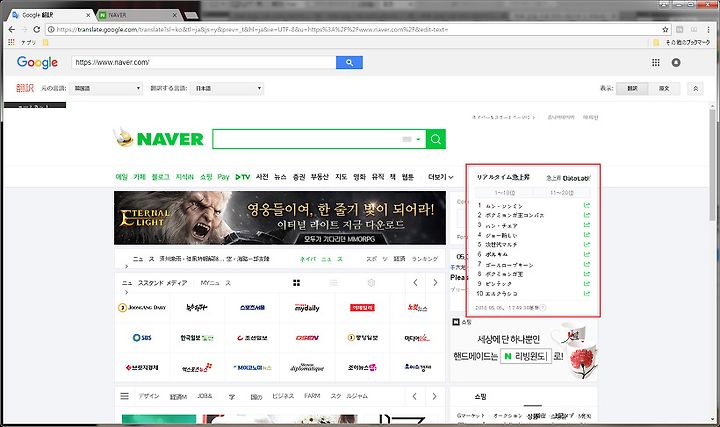
Task: Open the 뉴스 news menu item
Action: coord(280,177)
